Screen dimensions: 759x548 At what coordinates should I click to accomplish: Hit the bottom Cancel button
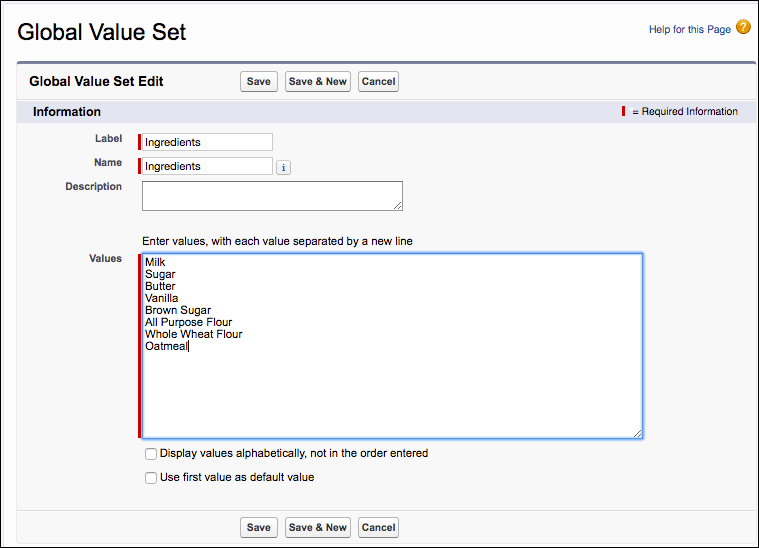pyautogui.click(x=378, y=528)
